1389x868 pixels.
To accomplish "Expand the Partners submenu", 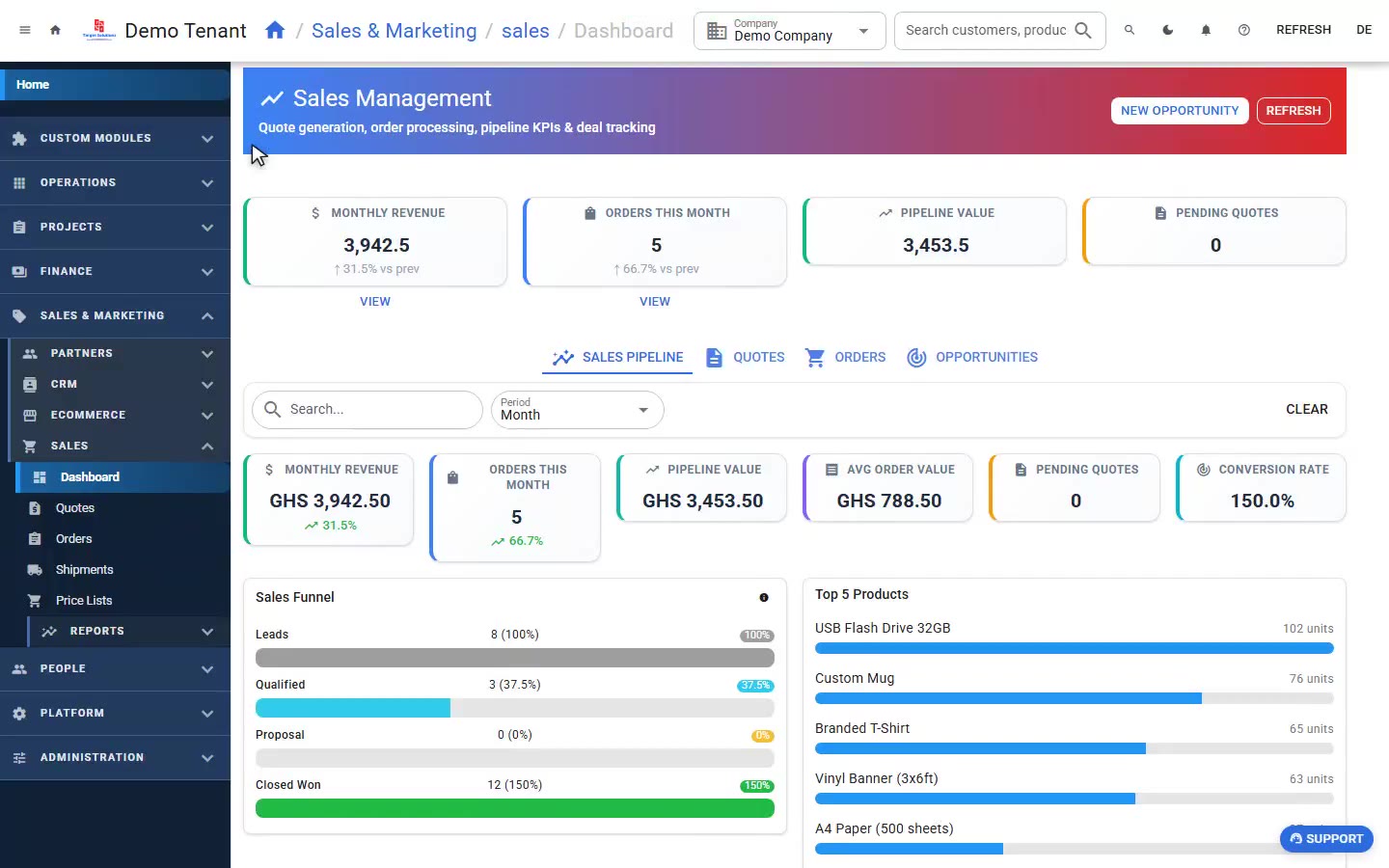I will (x=119, y=353).
